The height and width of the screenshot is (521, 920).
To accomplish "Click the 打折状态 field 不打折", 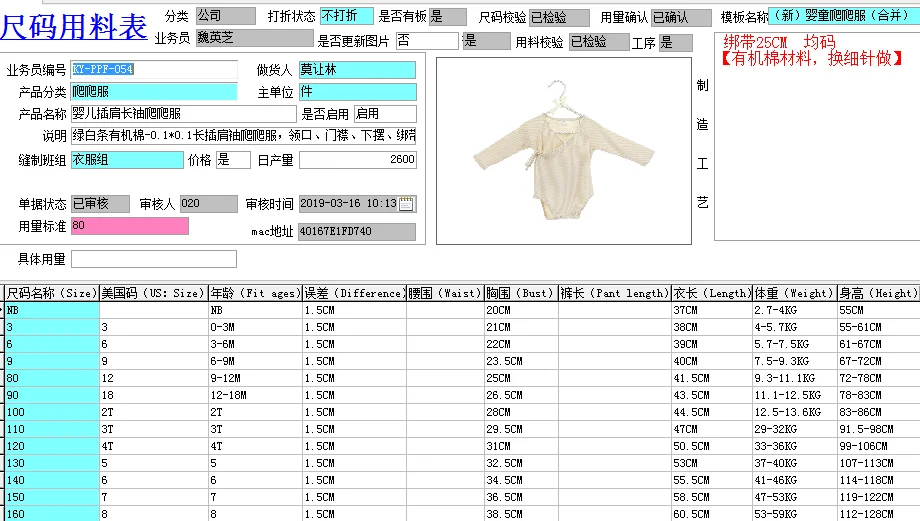I will [x=347, y=15].
